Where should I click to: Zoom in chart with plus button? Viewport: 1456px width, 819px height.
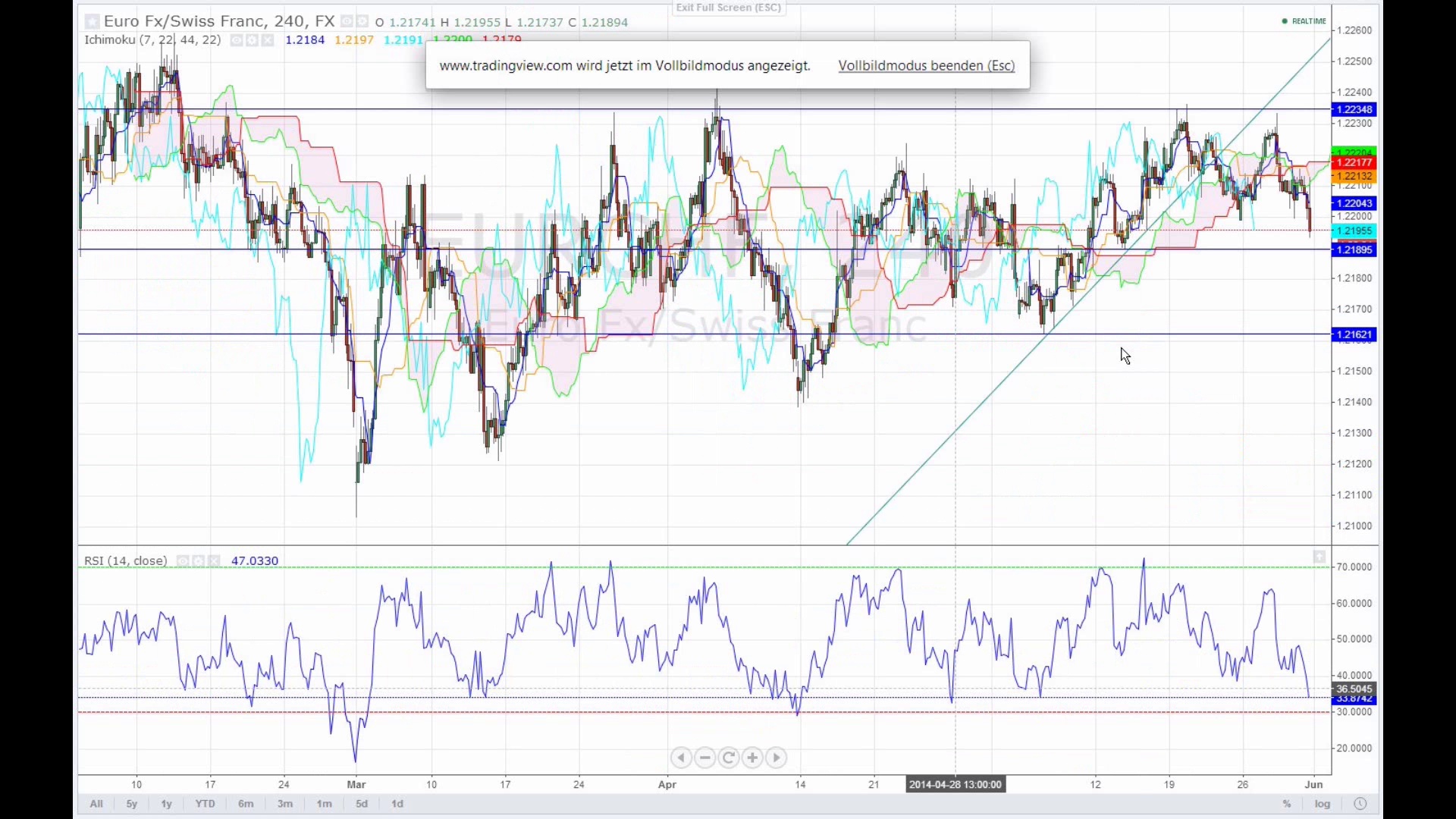click(752, 758)
